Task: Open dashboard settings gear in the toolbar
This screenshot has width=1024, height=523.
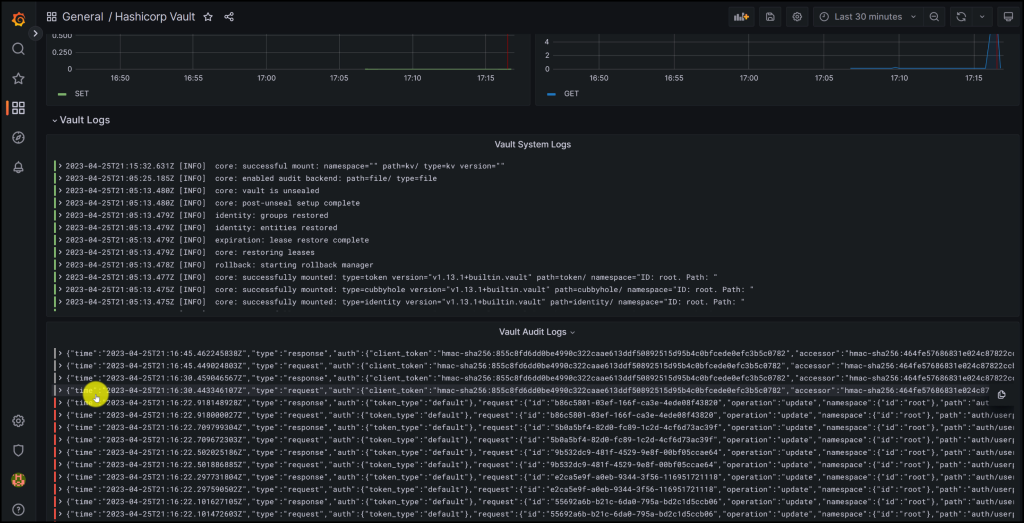Action: [797, 17]
